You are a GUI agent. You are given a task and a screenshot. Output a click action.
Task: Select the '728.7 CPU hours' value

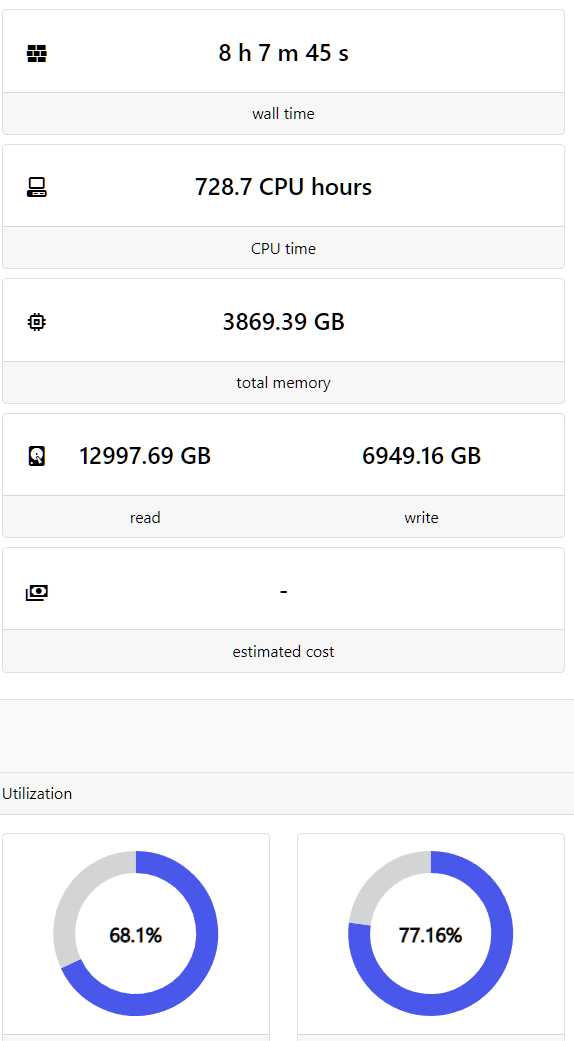click(283, 187)
